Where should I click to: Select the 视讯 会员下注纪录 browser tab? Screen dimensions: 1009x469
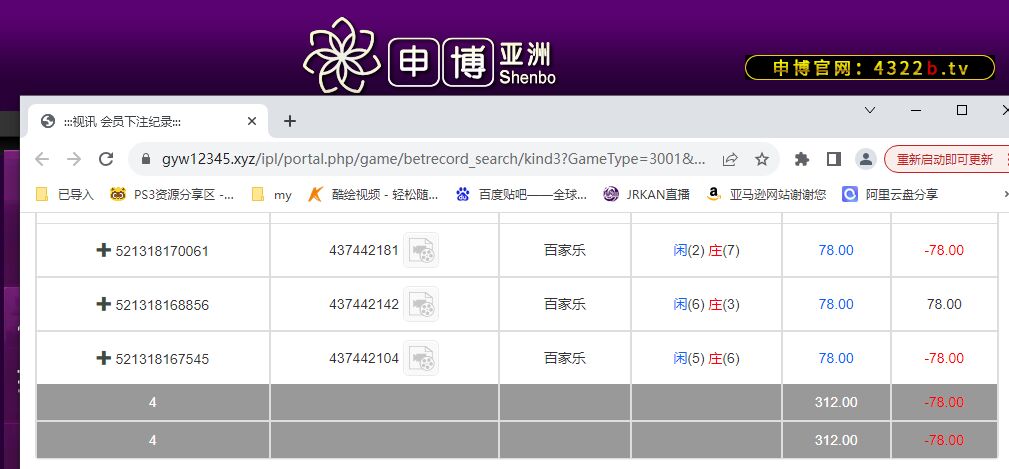pyautogui.click(x=148, y=121)
